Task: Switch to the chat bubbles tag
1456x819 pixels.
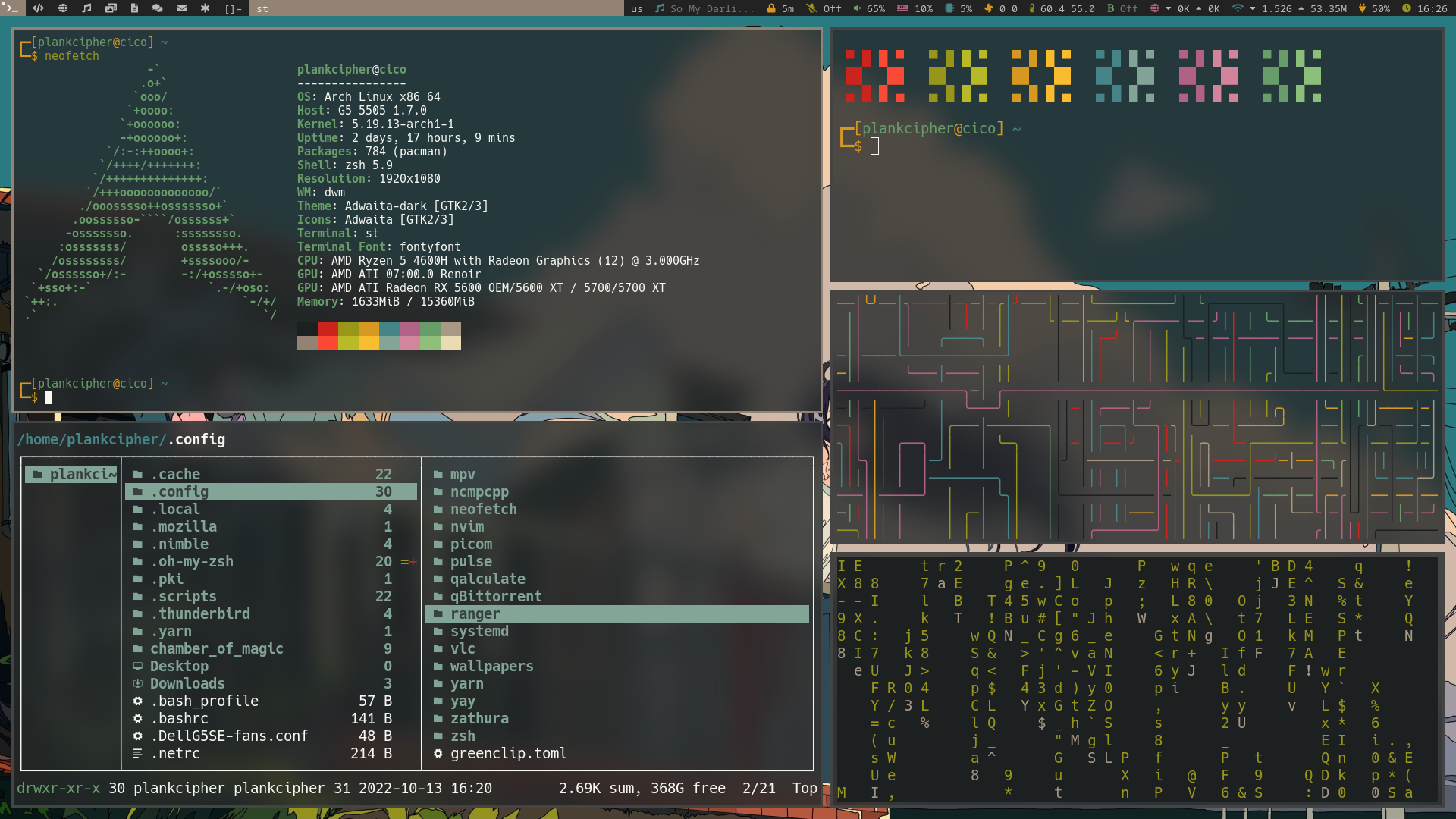Action: pyautogui.click(x=158, y=8)
